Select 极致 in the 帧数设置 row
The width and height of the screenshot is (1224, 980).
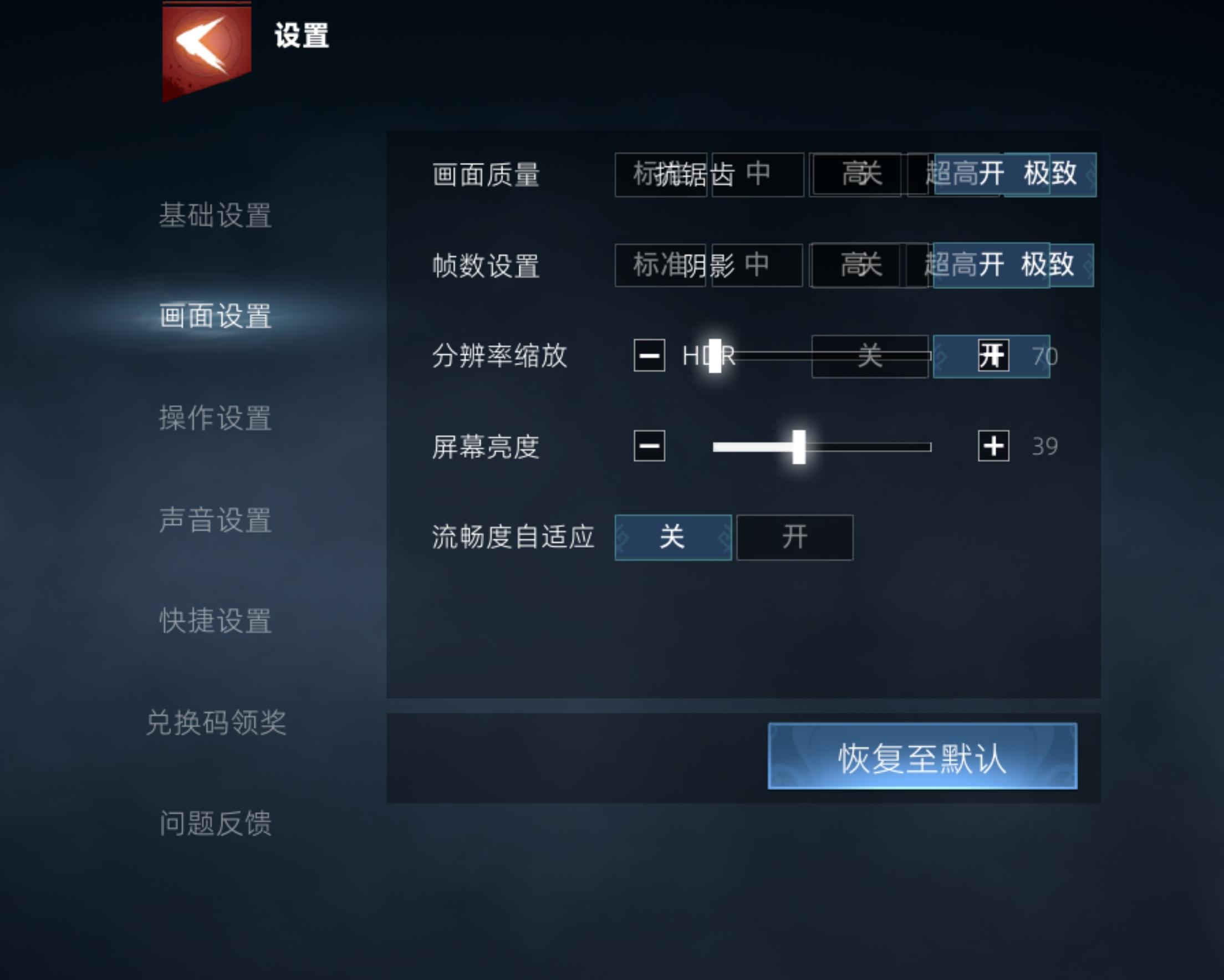(x=1048, y=265)
